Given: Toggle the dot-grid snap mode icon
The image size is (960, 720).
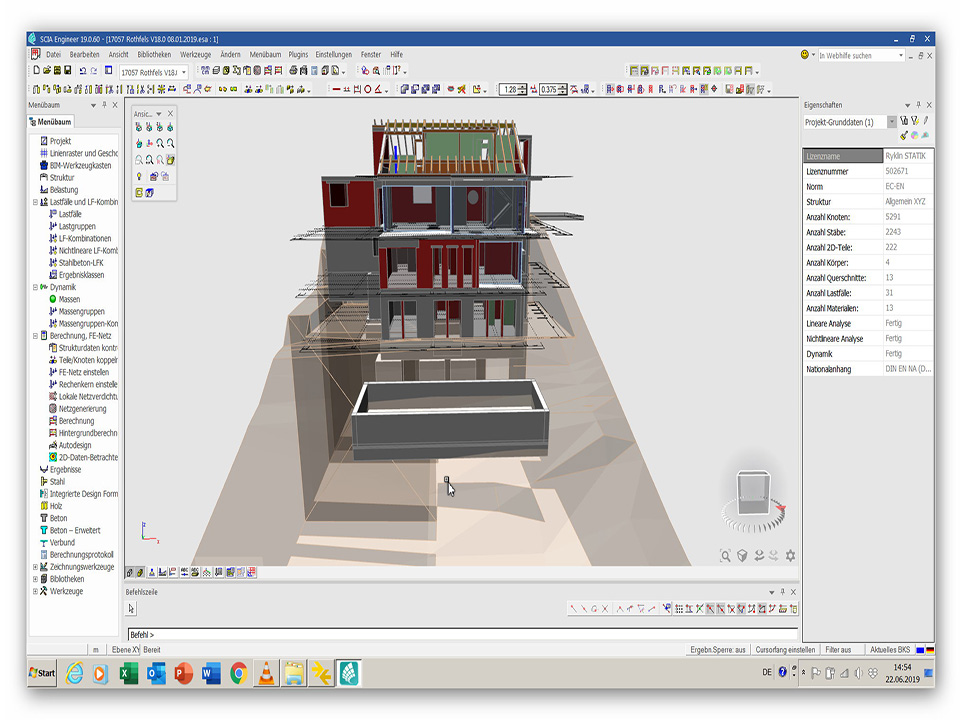Looking at the screenshot, I should point(680,608).
